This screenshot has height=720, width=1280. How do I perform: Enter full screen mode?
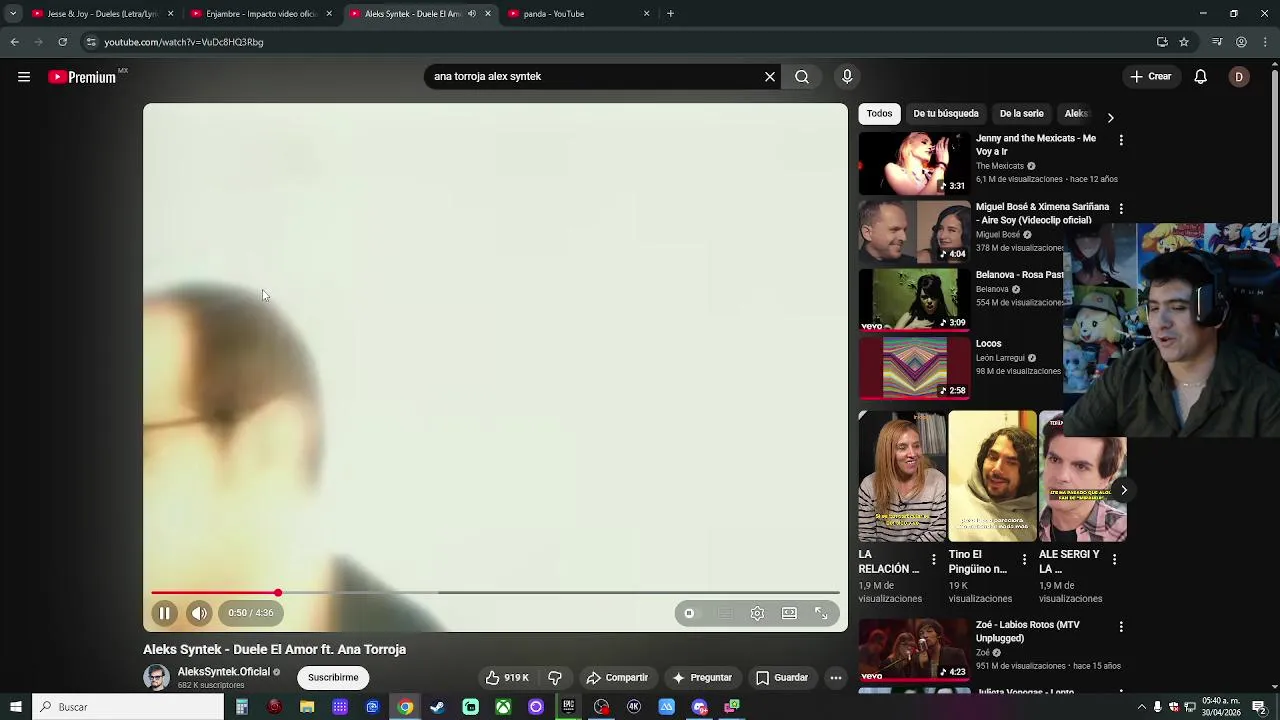[x=821, y=613]
